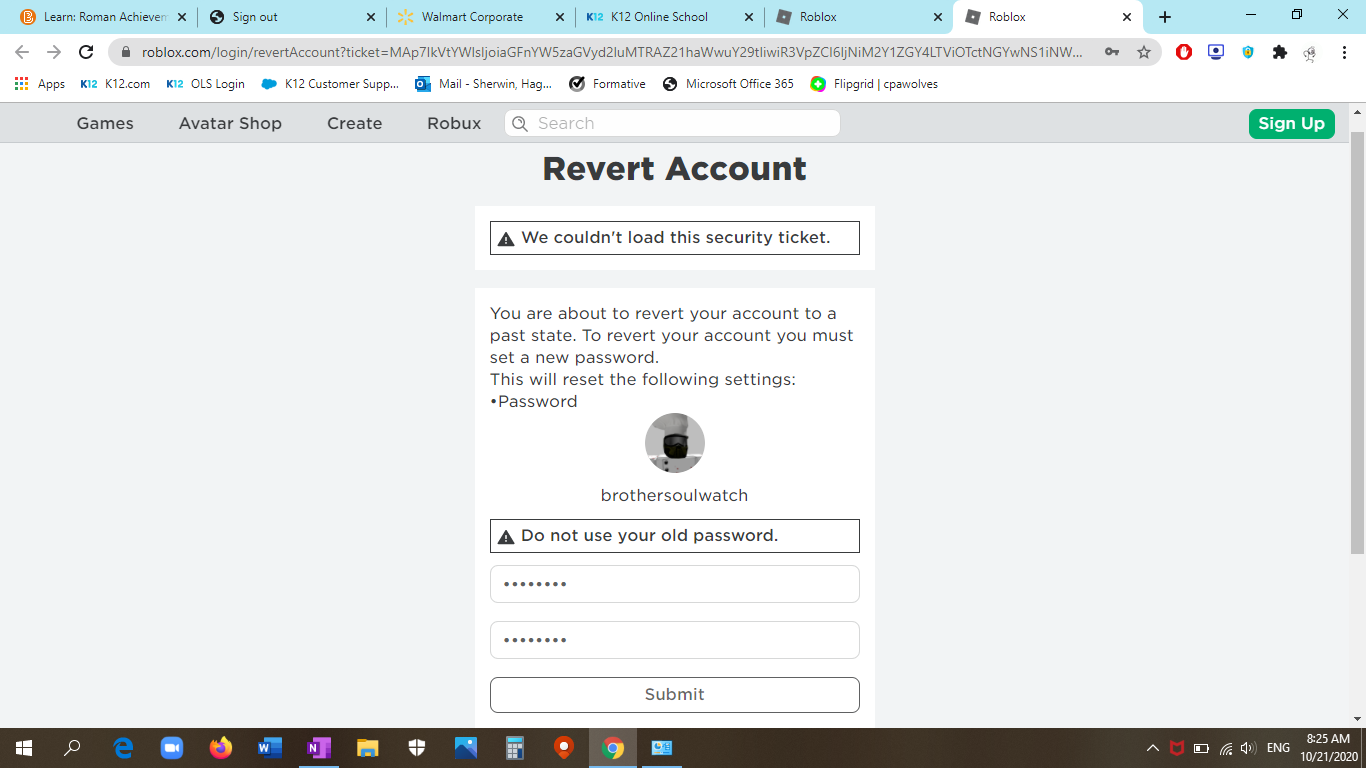Open a new browser tab
1366x768 pixels.
click(x=1165, y=17)
